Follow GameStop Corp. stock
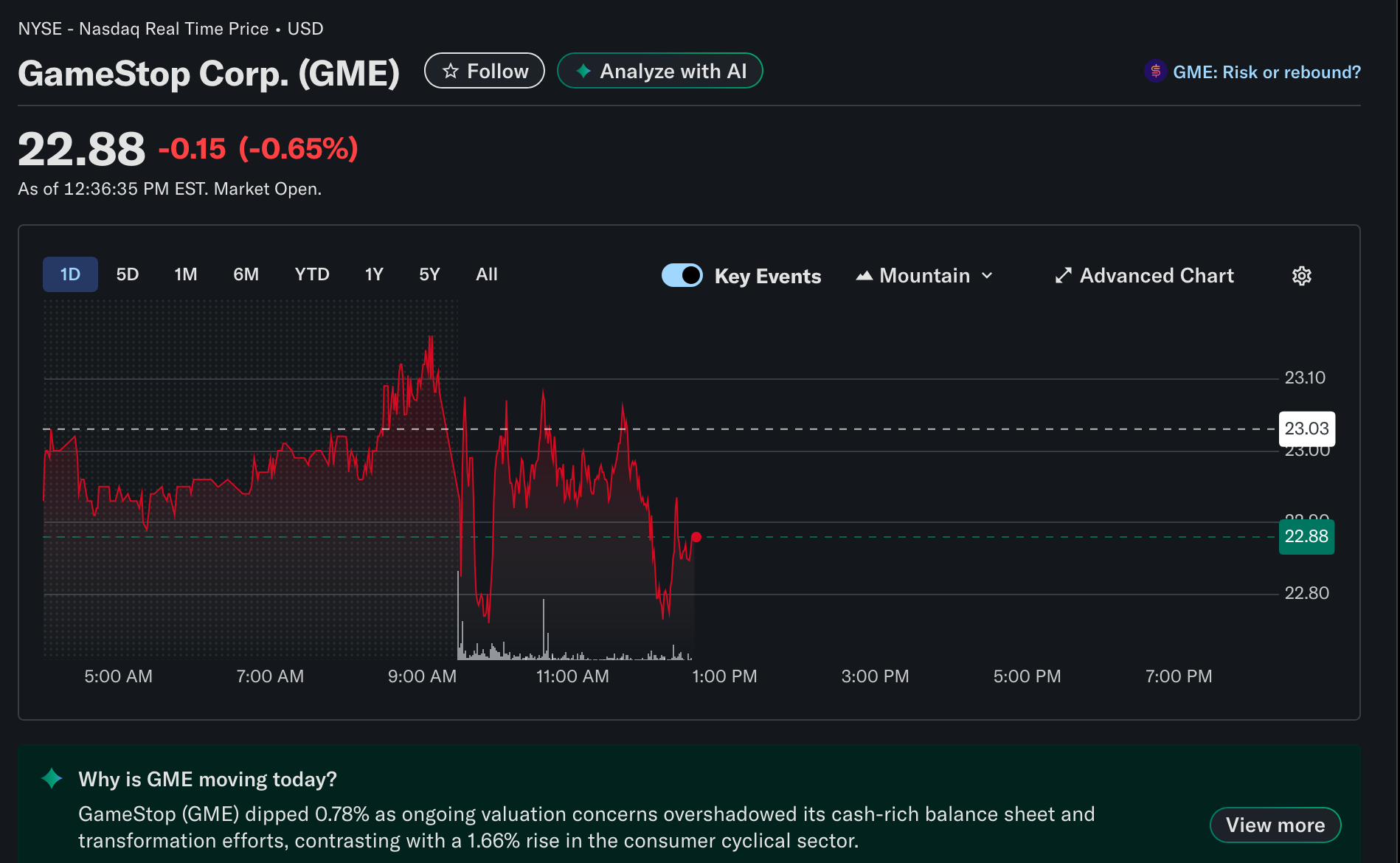 (485, 71)
